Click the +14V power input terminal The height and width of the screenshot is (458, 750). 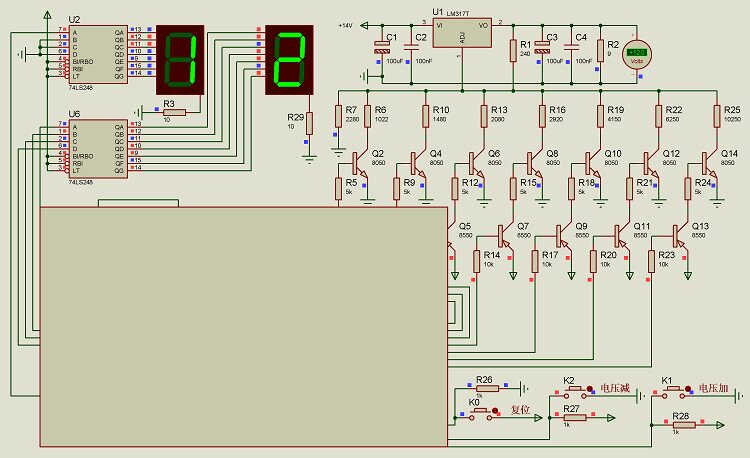[x=364, y=25]
